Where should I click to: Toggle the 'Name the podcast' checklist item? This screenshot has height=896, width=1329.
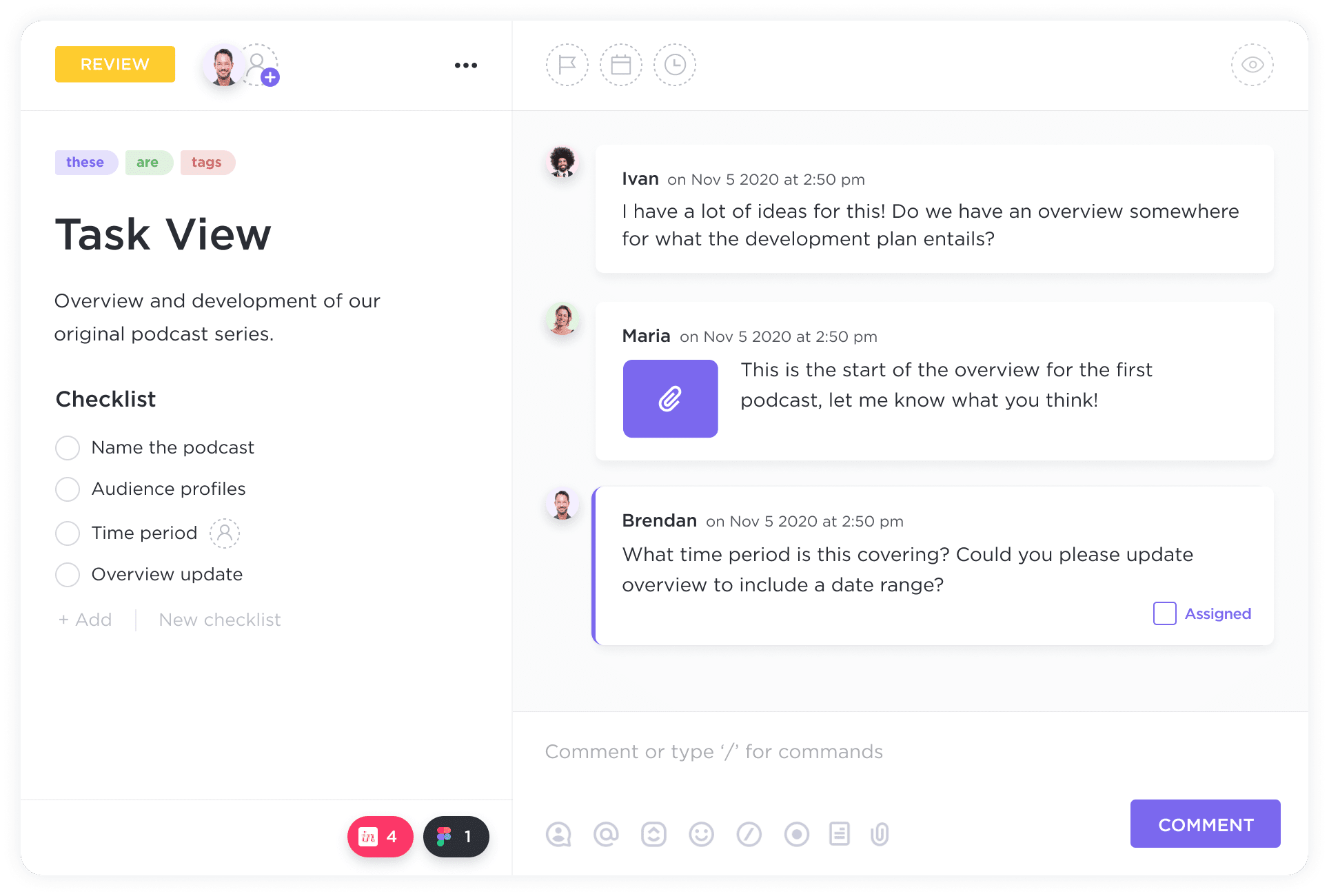coord(67,446)
